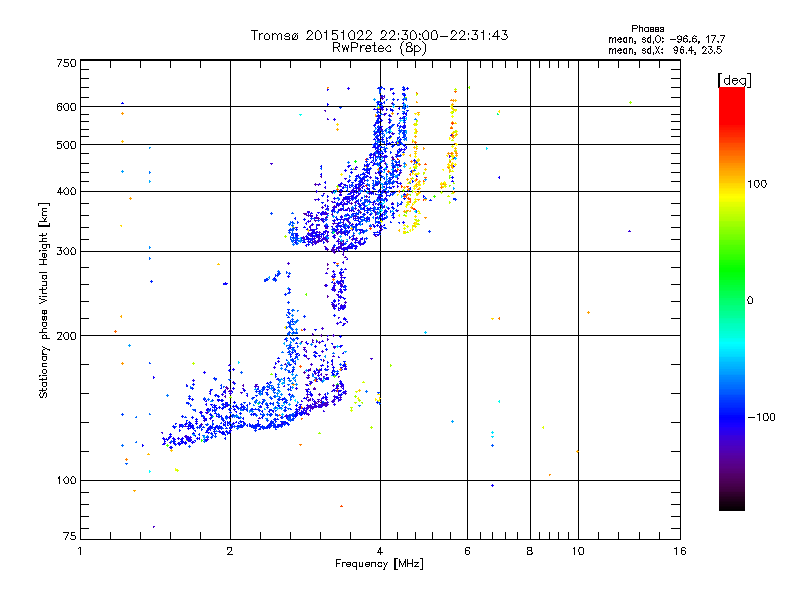Select the 'mean, sd,O: -96.6, 17.7' line
Screen dimensions: 800x600
point(666,39)
